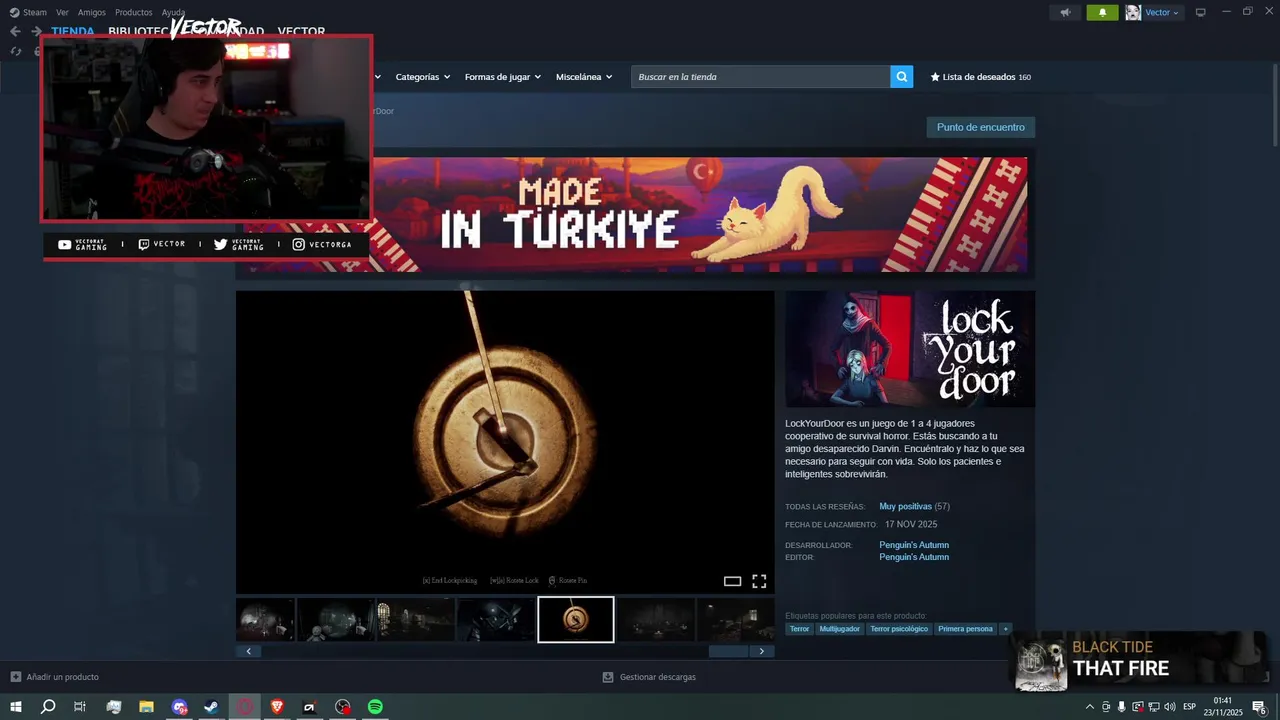Open the Steam announcements megaphone icon
The width and height of the screenshot is (1280, 720).
(x=1065, y=13)
